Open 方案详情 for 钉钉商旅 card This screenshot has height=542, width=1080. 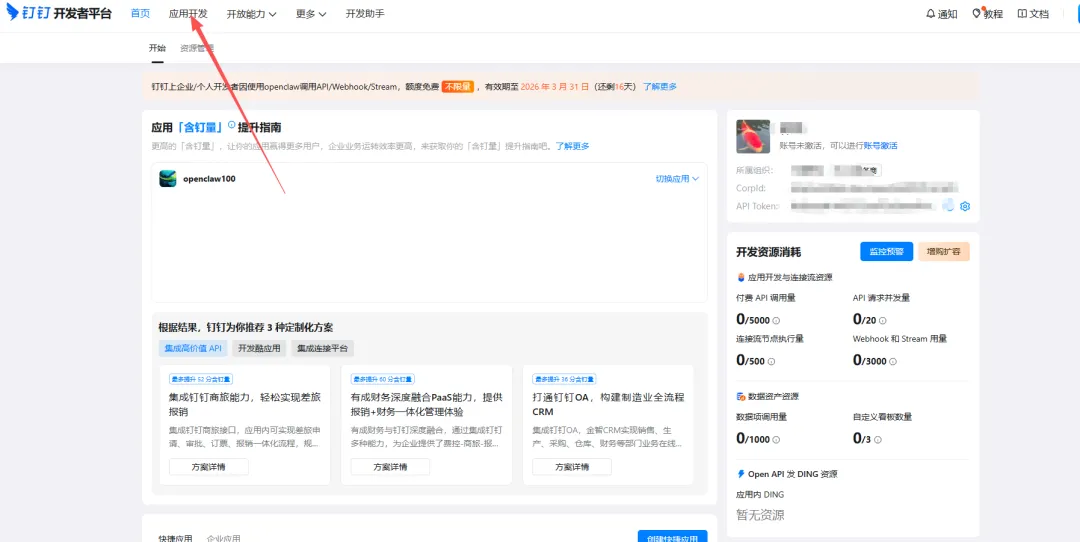click(x=209, y=467)
